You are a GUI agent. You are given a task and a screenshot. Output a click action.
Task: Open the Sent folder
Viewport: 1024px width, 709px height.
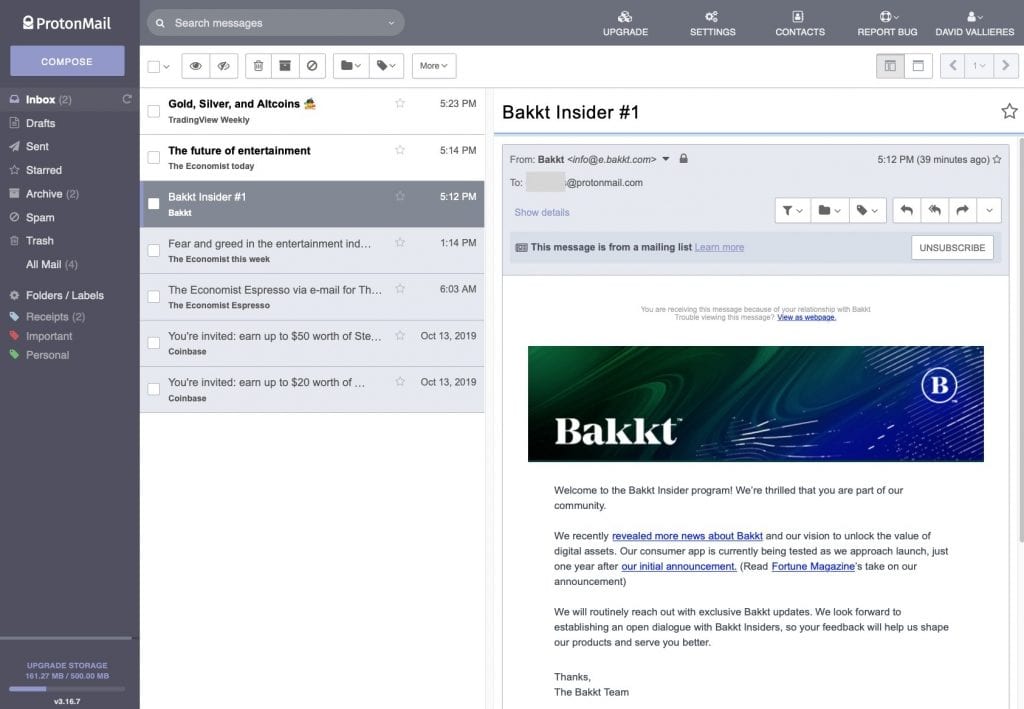pyautogui.click(x=37, y=146)
